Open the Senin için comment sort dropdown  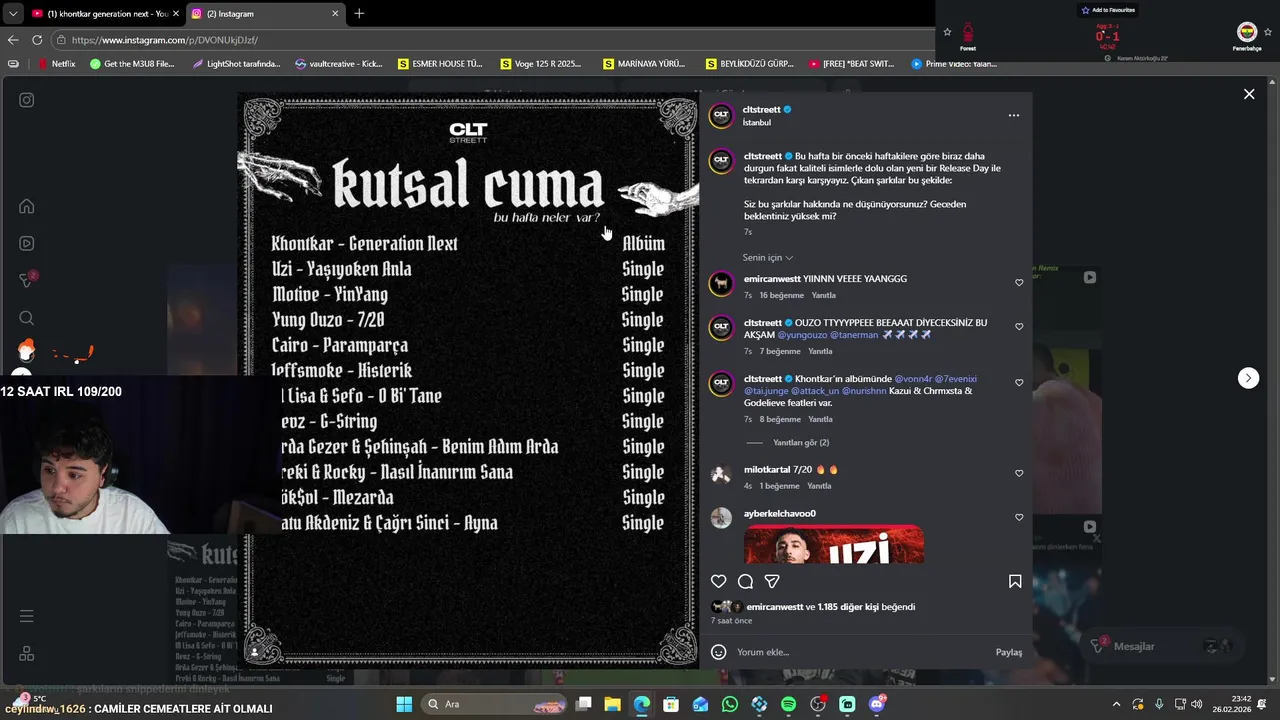[768, 258]
